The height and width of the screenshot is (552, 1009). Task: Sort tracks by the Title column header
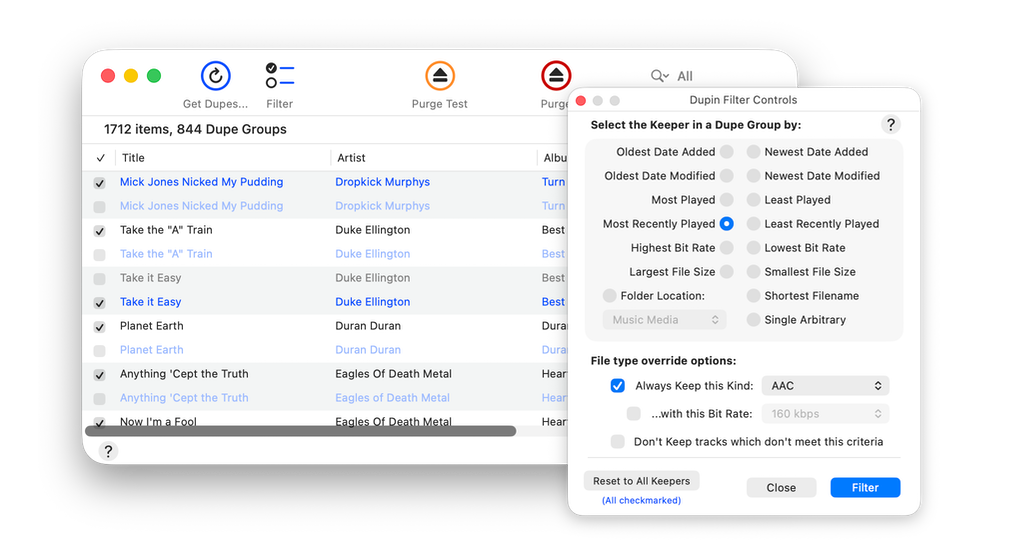pos(220,158)
